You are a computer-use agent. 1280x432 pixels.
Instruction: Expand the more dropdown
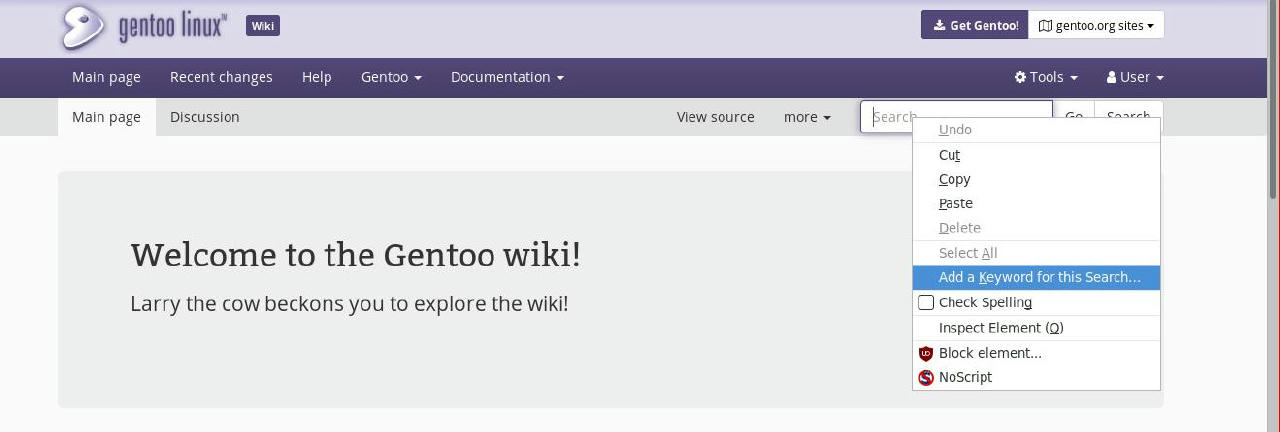pyautogui.click(x=807, y=117)
